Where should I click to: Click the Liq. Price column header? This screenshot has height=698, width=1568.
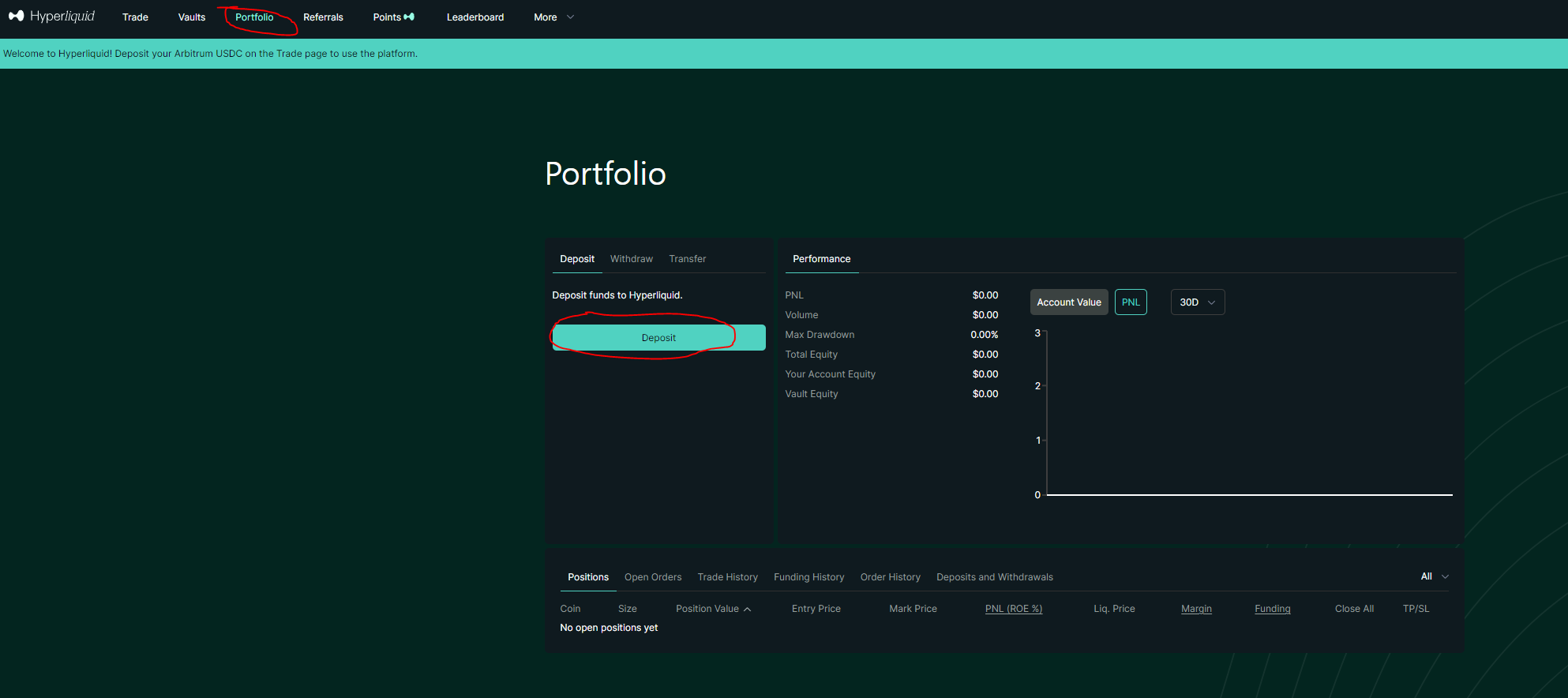pyautogui.click(x=1114, y=609)
